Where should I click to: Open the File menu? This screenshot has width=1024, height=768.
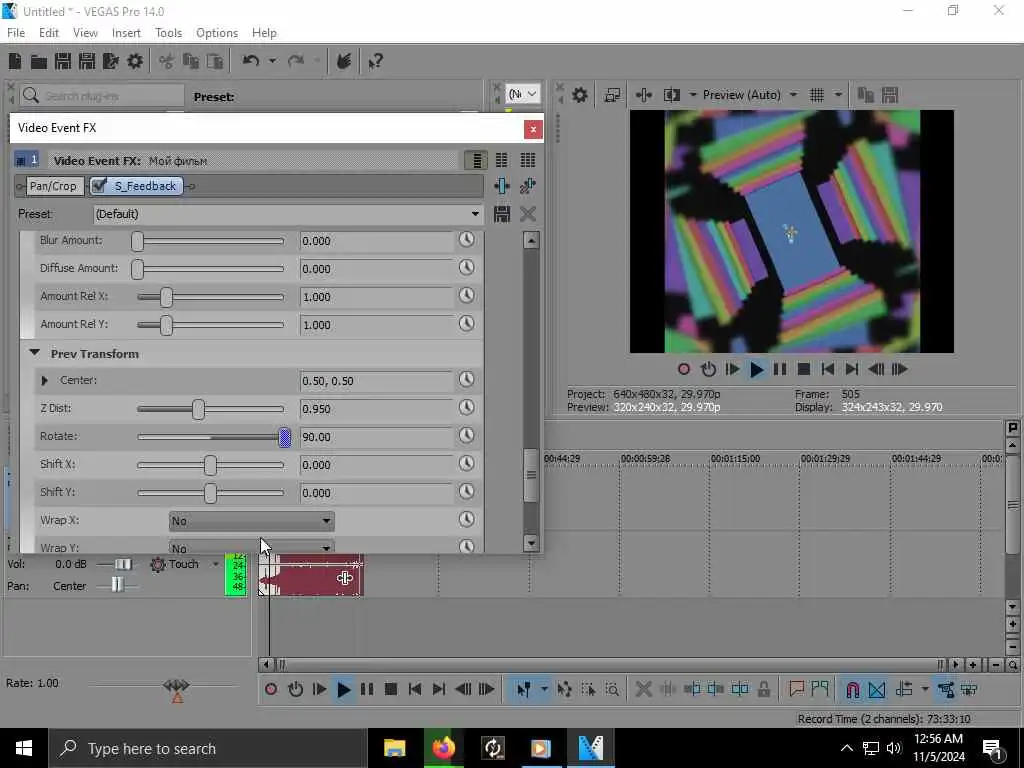[16, 33]
